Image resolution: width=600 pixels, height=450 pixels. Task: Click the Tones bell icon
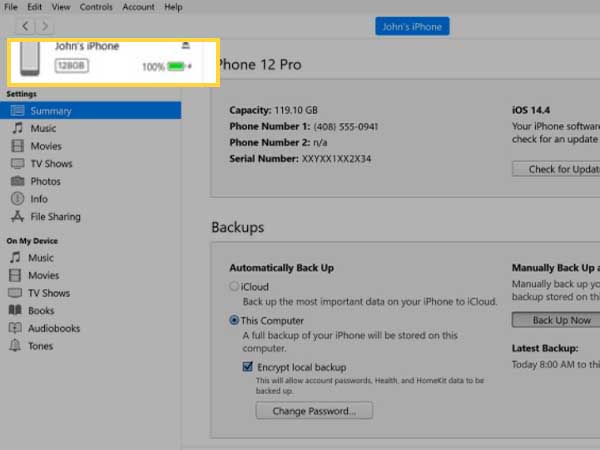tap(15, 346)
